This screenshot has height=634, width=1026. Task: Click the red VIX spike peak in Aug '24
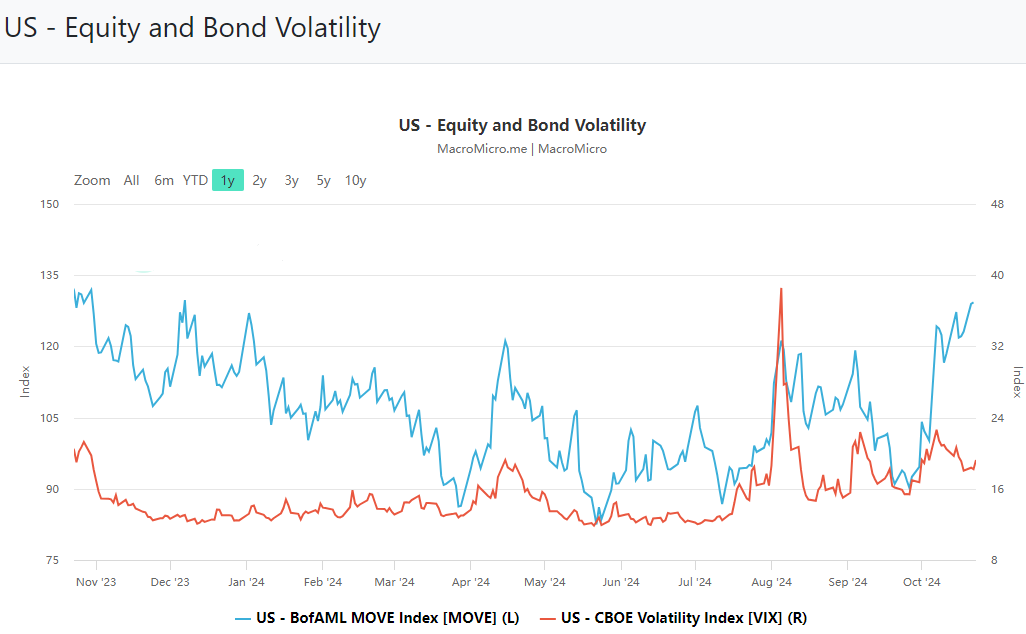[780, 289]
